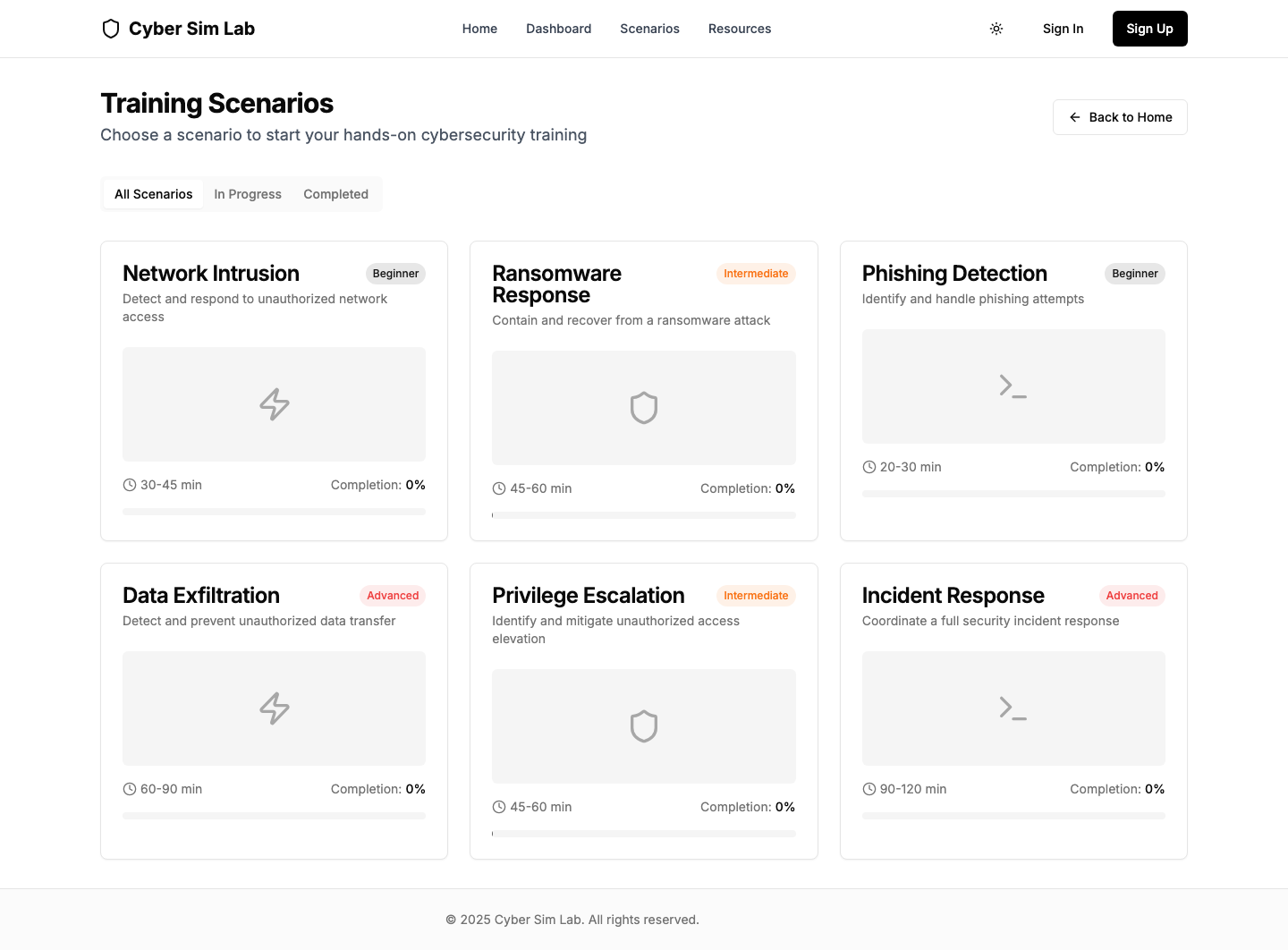The image size is (1288, 950).
Task: Click the clock icon in Privilege Escalation card
Action: tap(499, 807)
